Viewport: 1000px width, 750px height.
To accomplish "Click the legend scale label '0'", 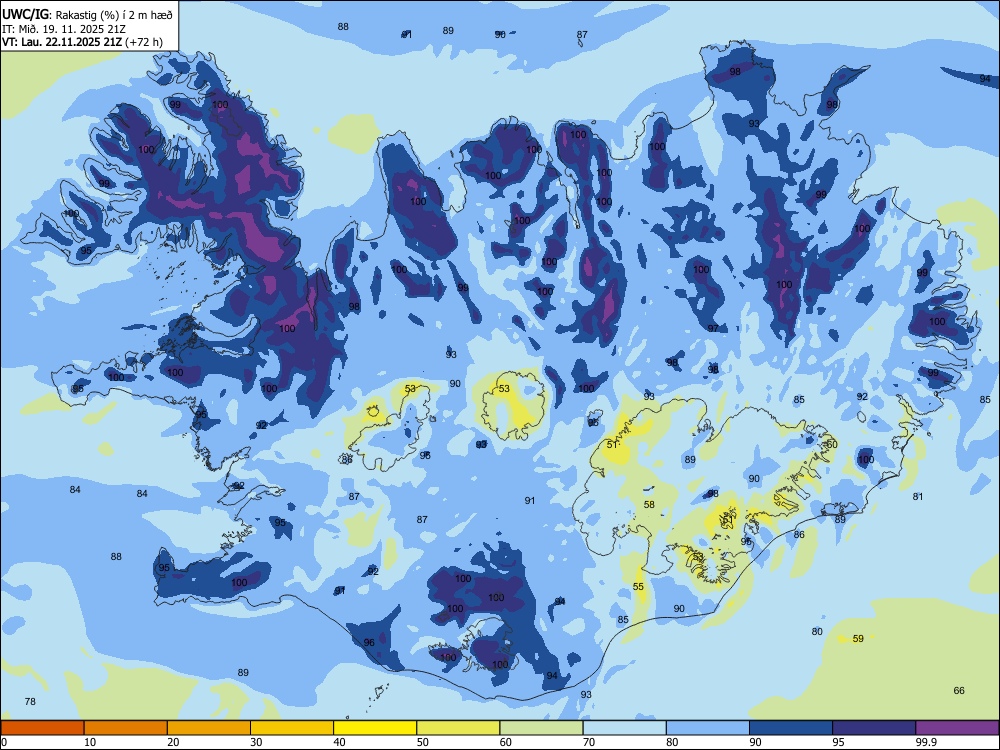I will coord(4,742).
